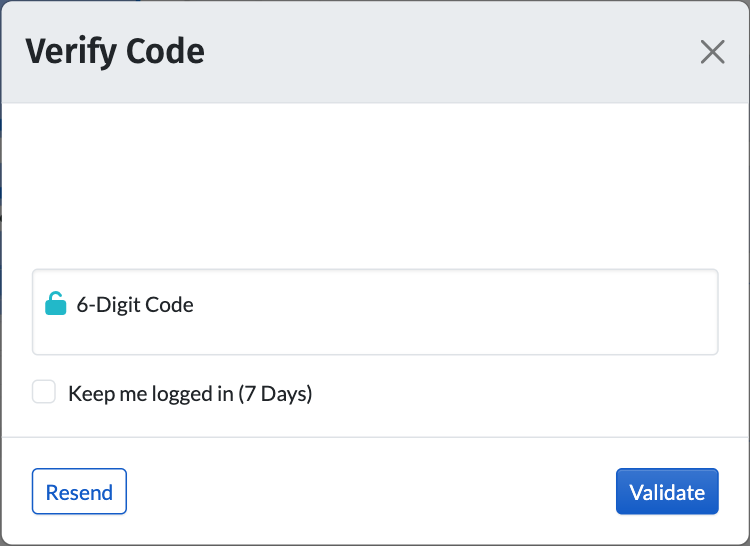Click the teal unlocked padlock icon
This screenshot has height=546, width=750.
(56, 304)
